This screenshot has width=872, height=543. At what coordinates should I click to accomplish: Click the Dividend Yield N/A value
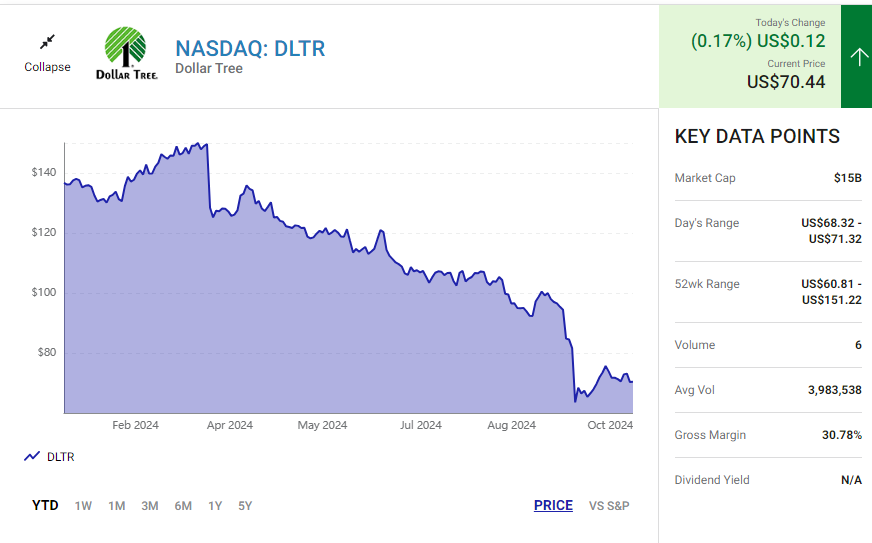(851, 480)
